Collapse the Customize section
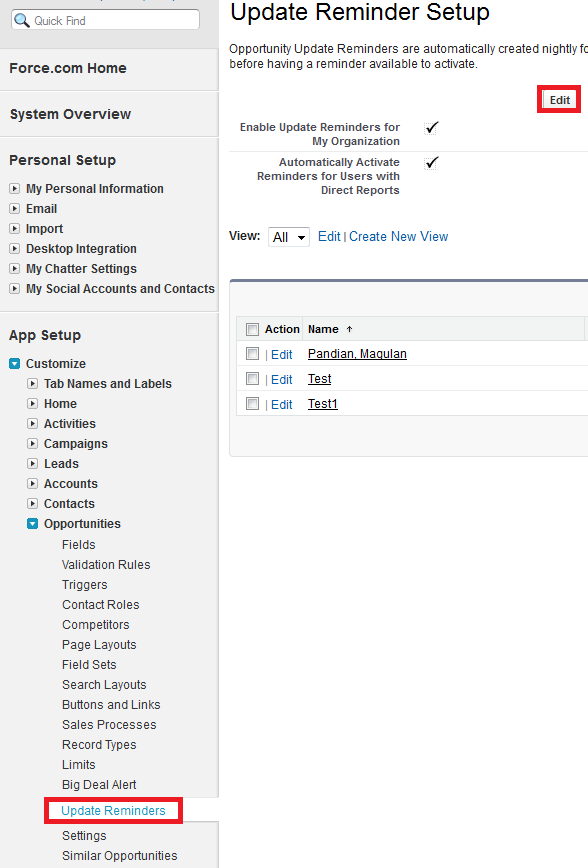Image resolution: width=588 pixels, height=868 pixels. [15, 364]
